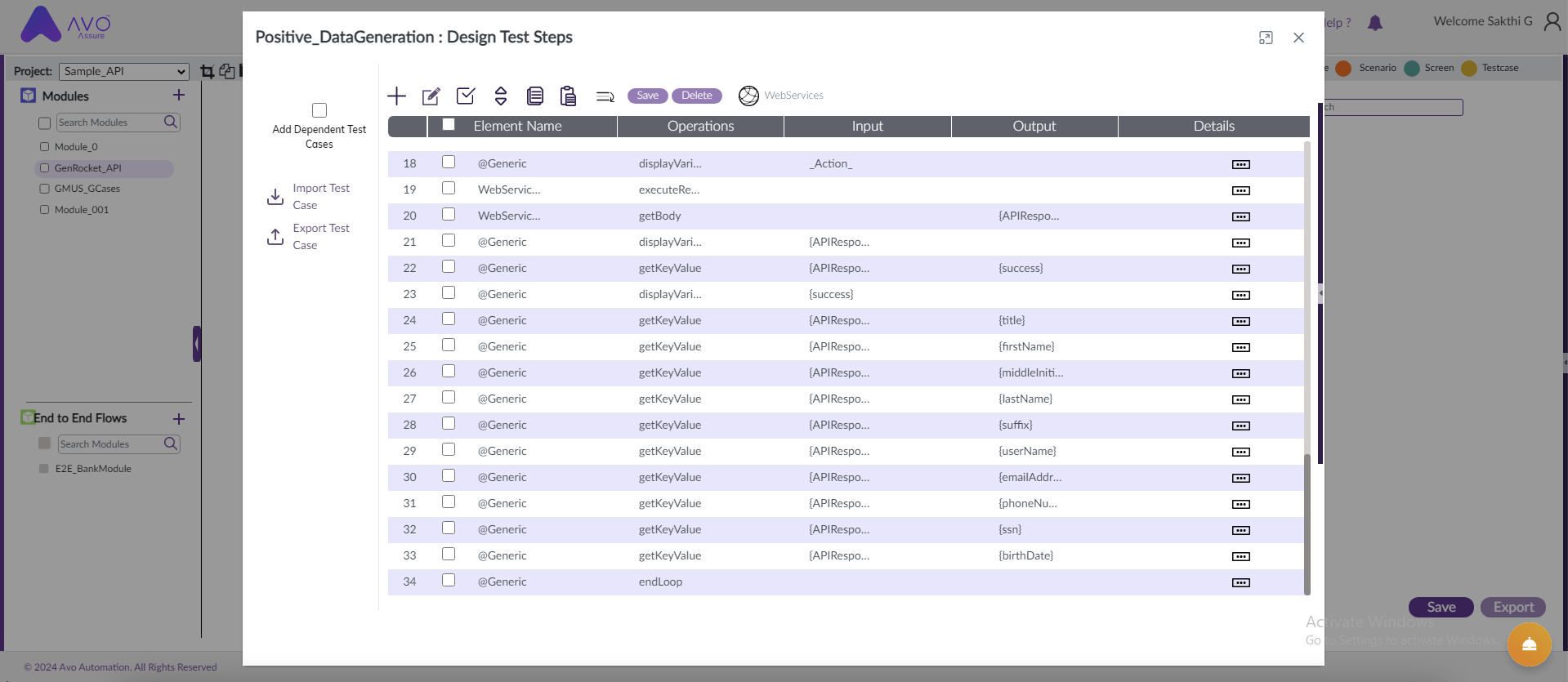This screenshot has height=682, width=1568.
Task: Click the Export Test Case upload icon
Action: pos(275,237)
